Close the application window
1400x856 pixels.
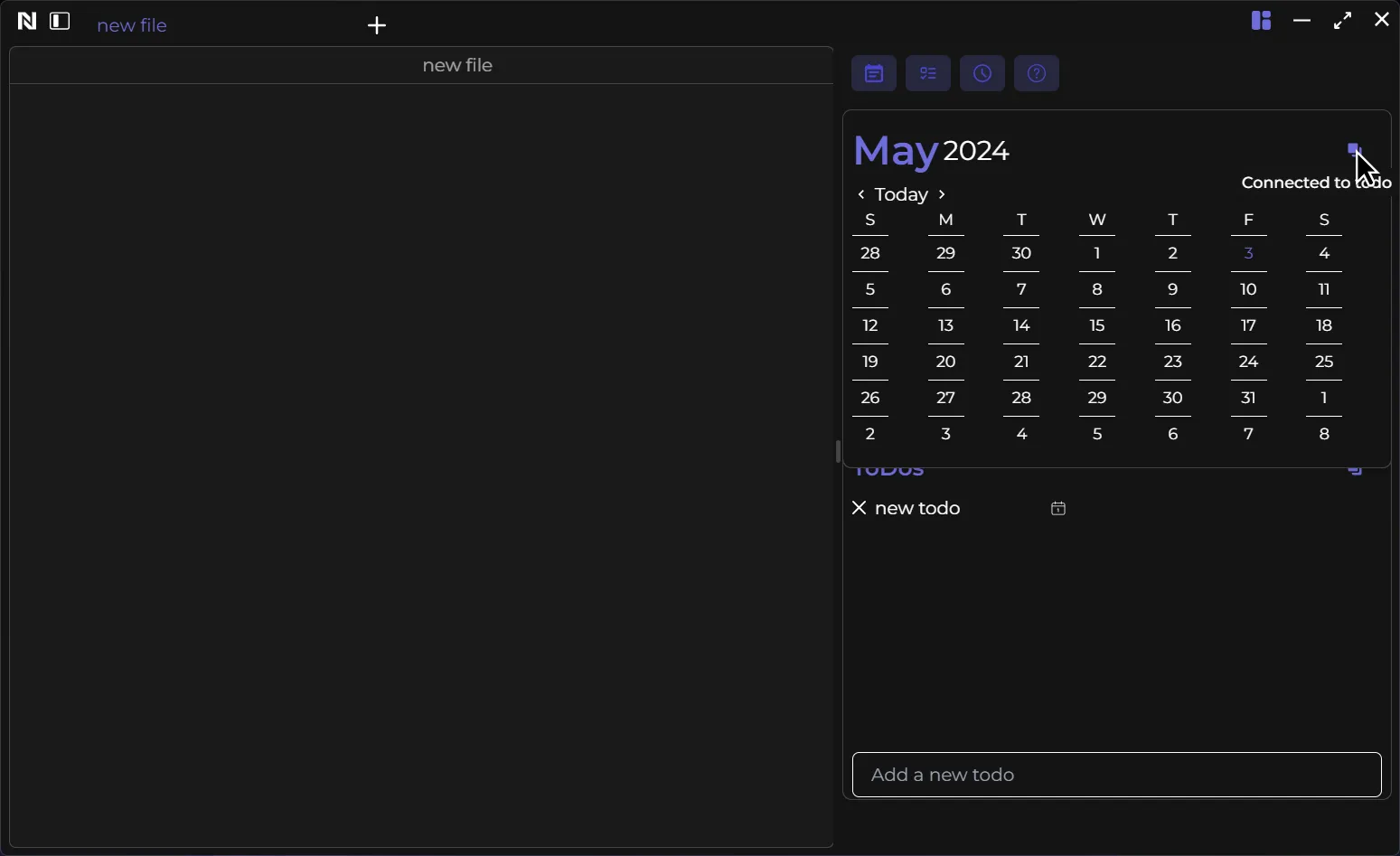point(1382,19)
